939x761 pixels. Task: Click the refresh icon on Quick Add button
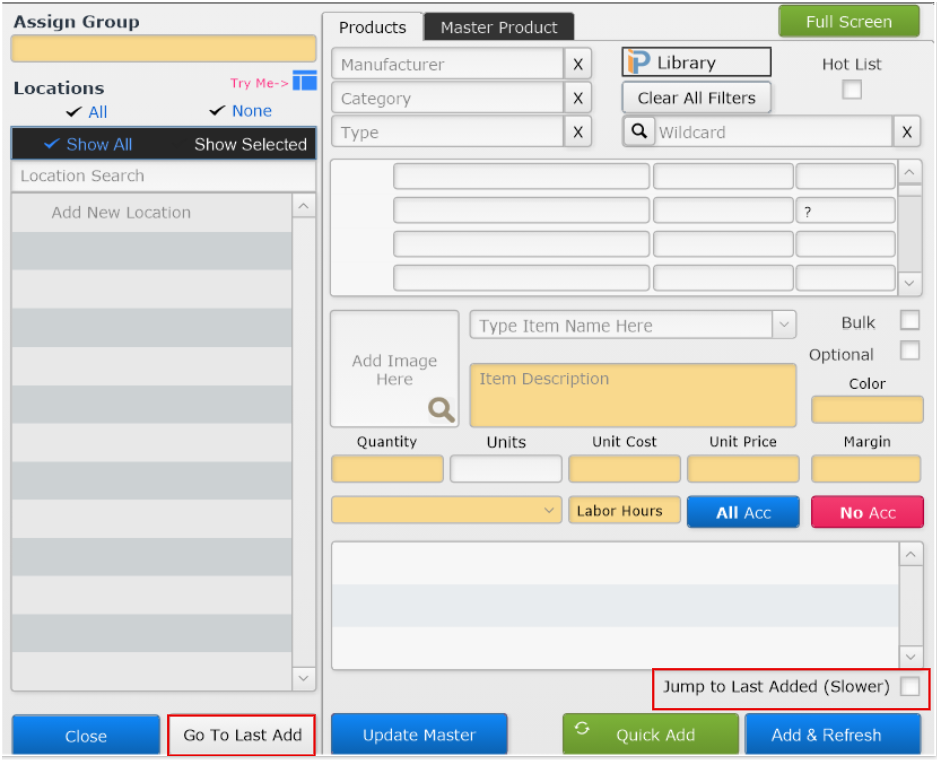[x=583, y=734]
